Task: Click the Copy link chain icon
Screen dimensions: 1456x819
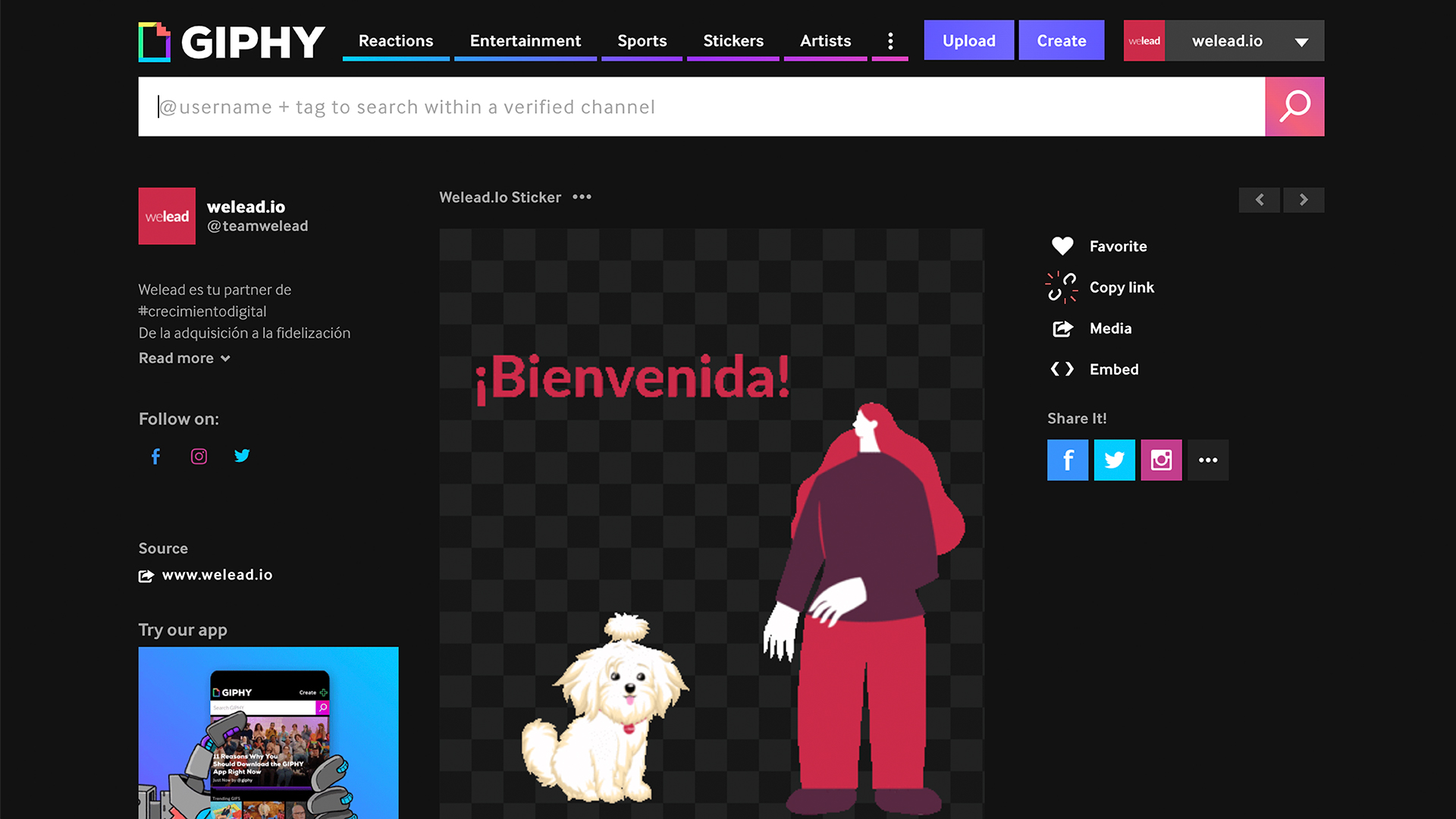Action: 1062,287
